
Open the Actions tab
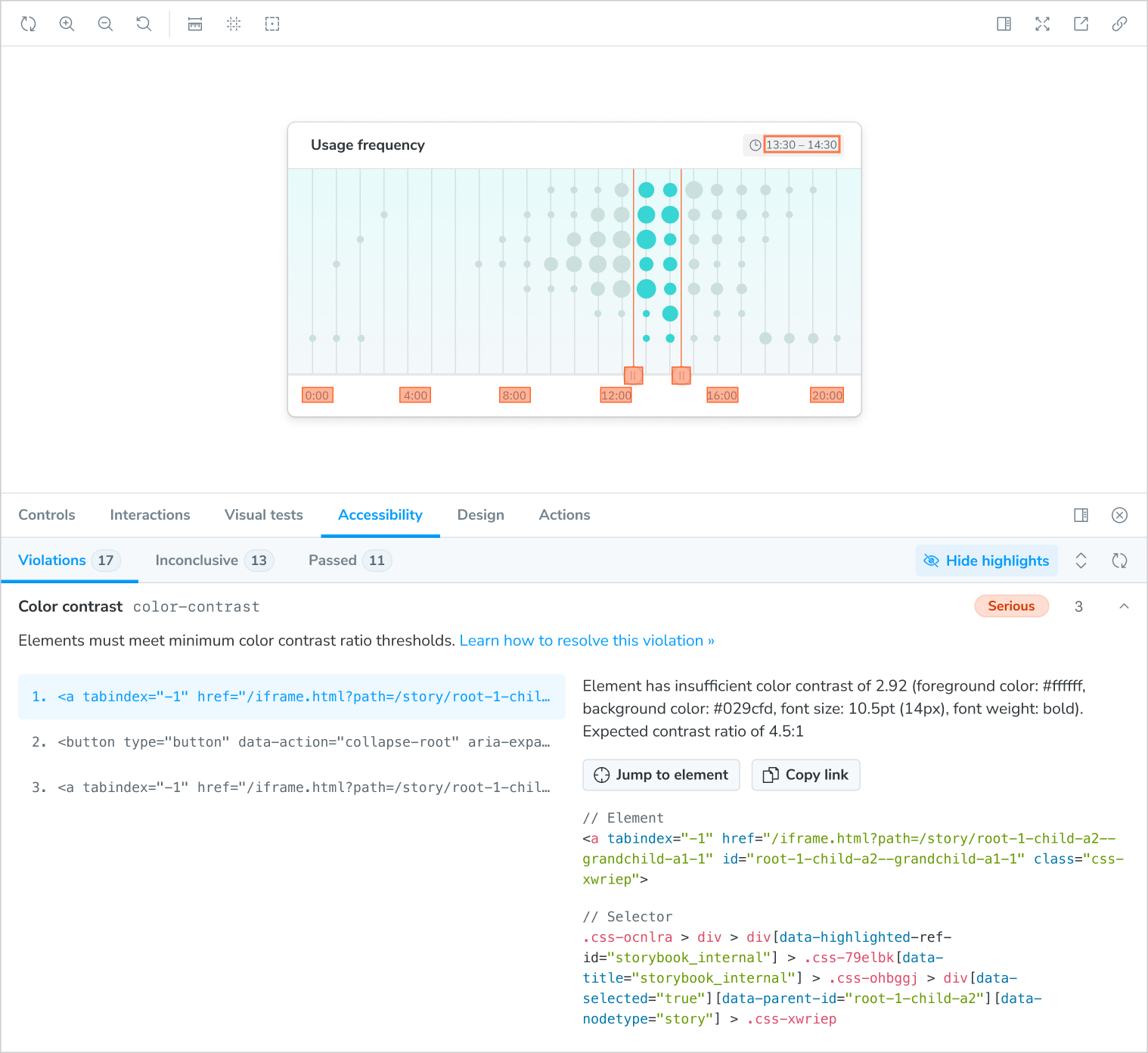click(564, 514)
